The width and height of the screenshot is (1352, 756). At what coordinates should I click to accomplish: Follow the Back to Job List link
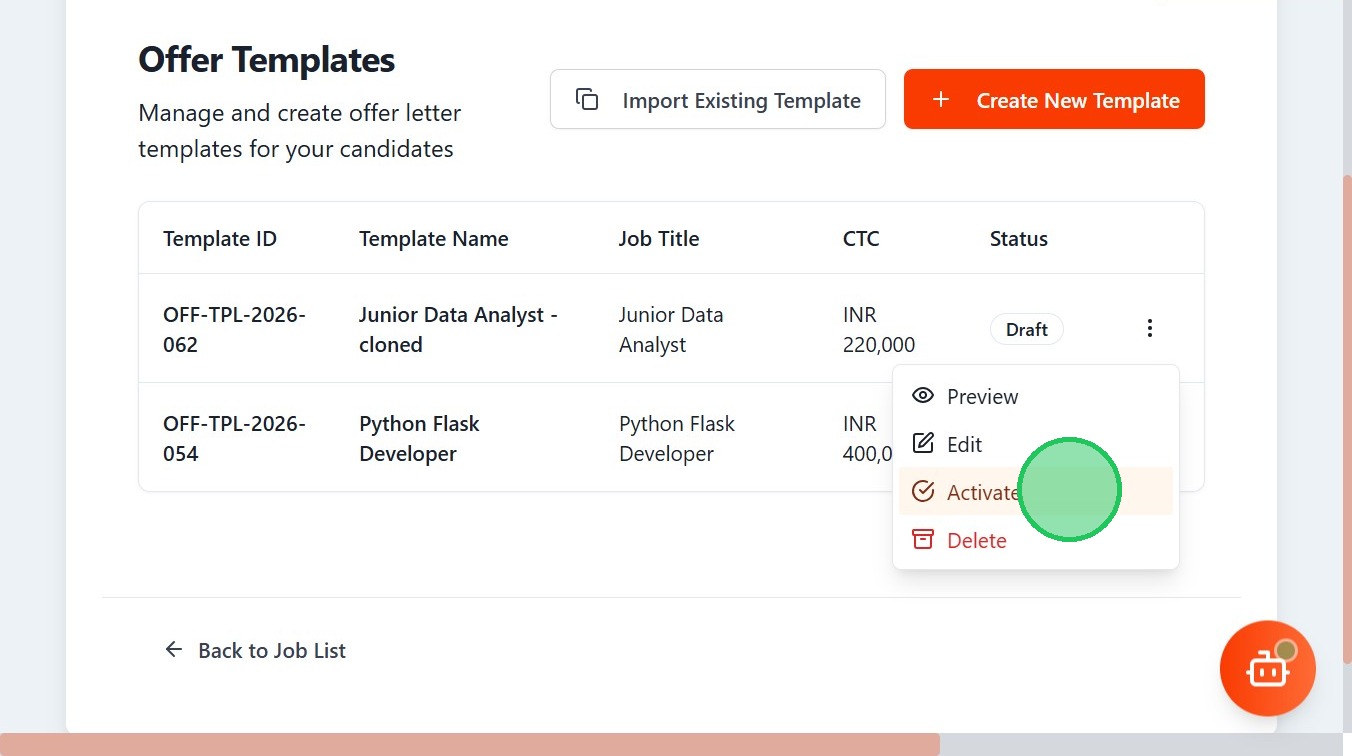271,651
